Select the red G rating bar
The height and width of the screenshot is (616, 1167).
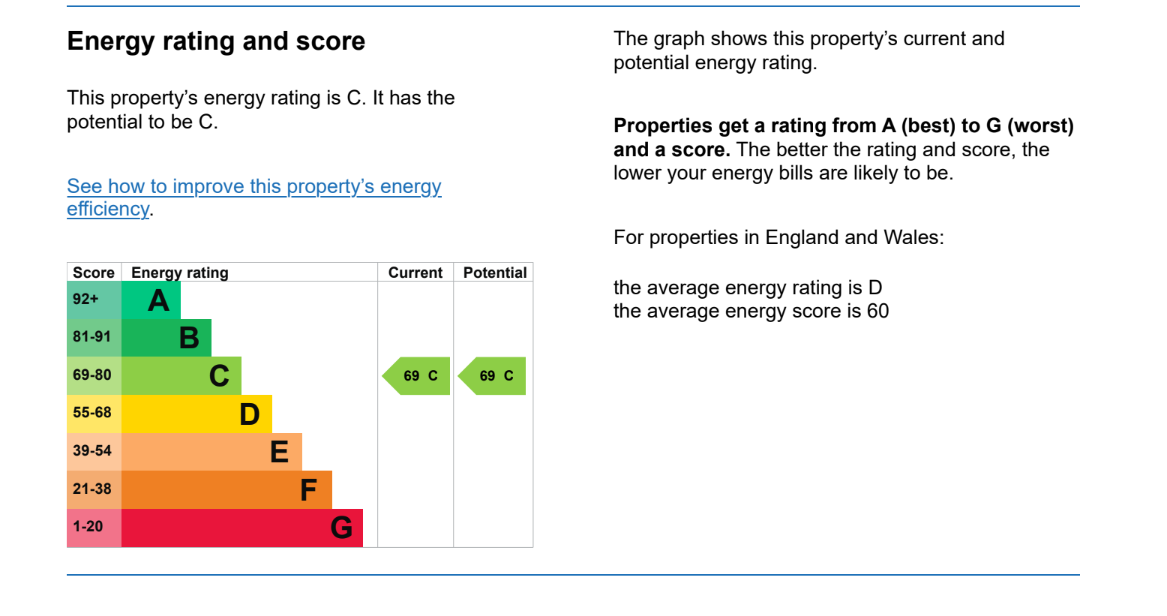point(242,528)
